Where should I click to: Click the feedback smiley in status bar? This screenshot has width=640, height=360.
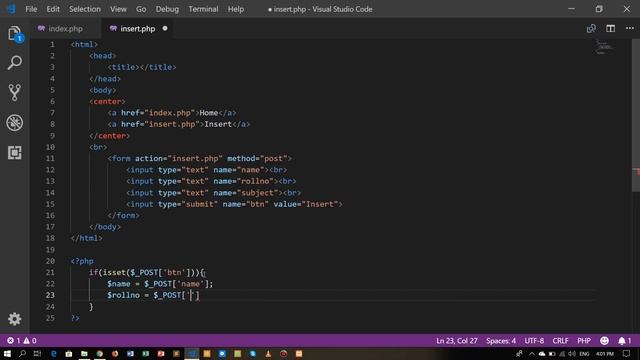[604, 340]
